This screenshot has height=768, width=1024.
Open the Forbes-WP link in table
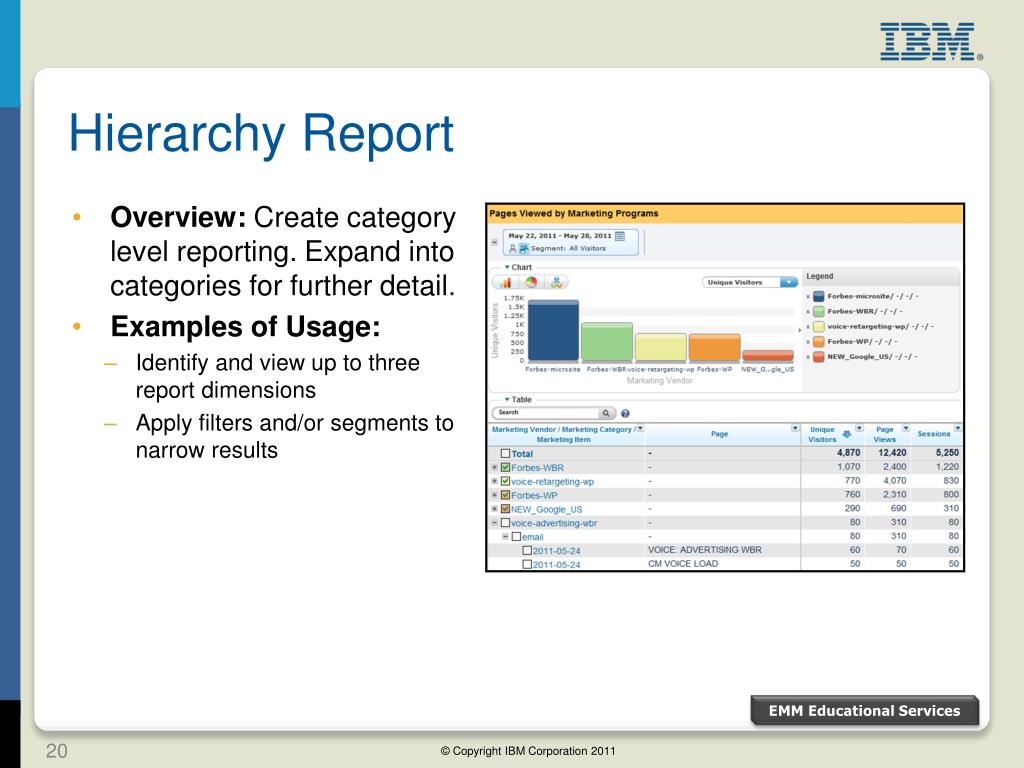click(x=534, y=495)
